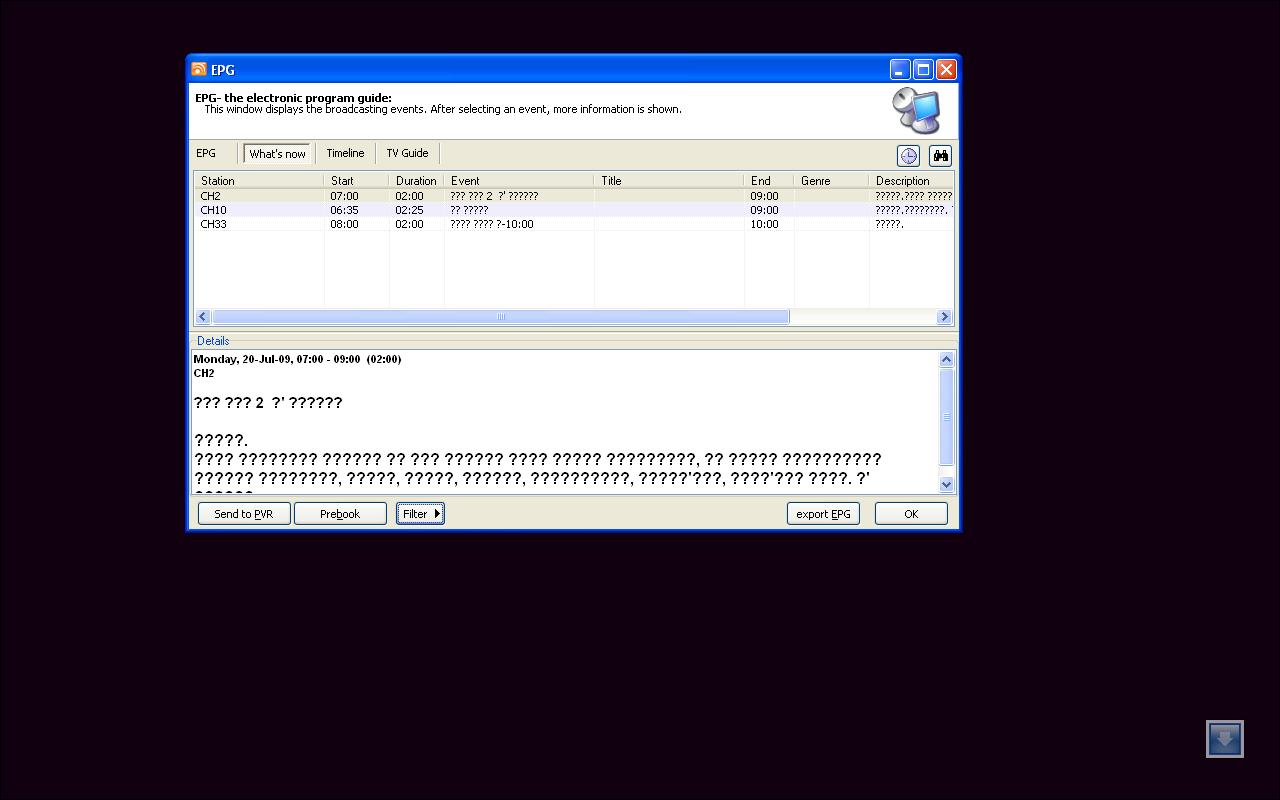
Task: Open the Filter dropdown menu
Action: point(420,513)
